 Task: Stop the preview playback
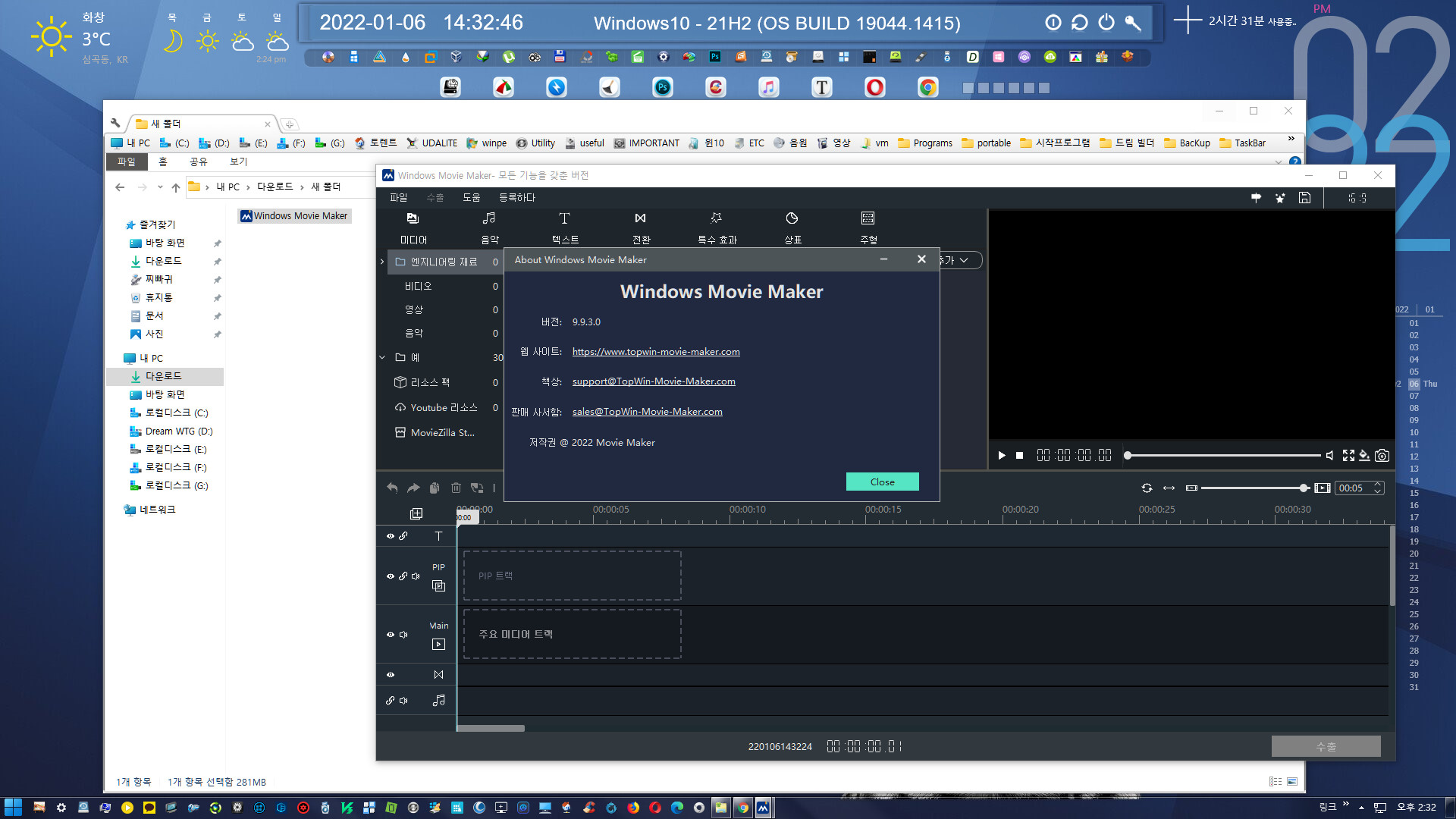tap(1020, 456)
